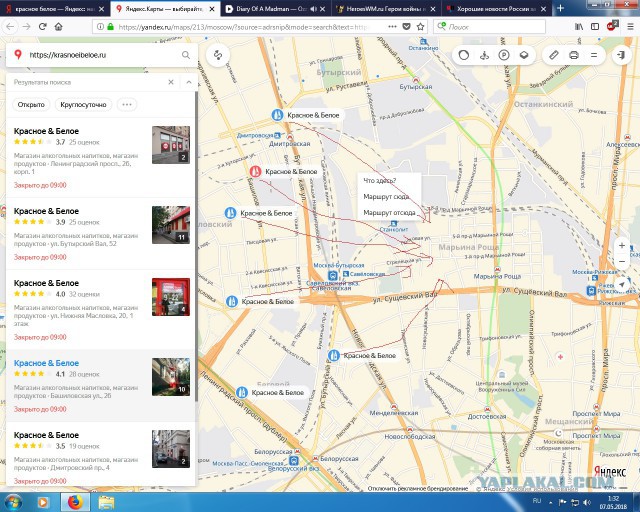Open the Firefox library icon

[579, 27]
